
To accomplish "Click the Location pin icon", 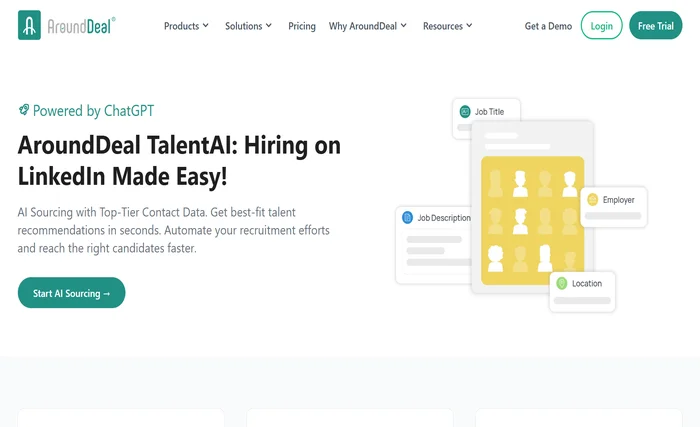I will coord(562,283).
